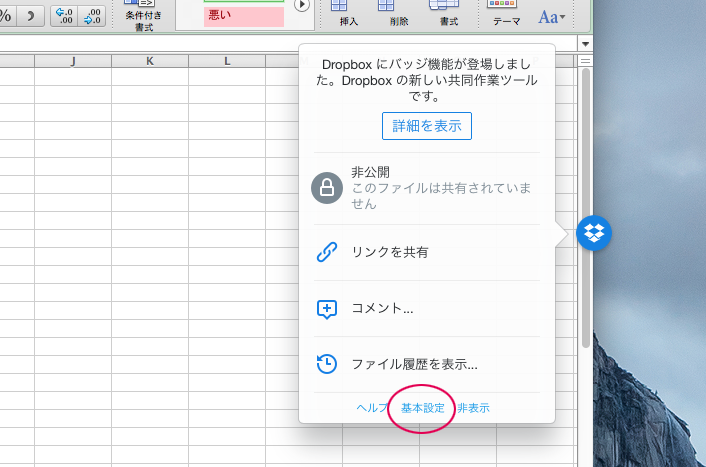The image size is (706, 467).
Task: Click the file history clock icon
Action: (x=326, y=364)
